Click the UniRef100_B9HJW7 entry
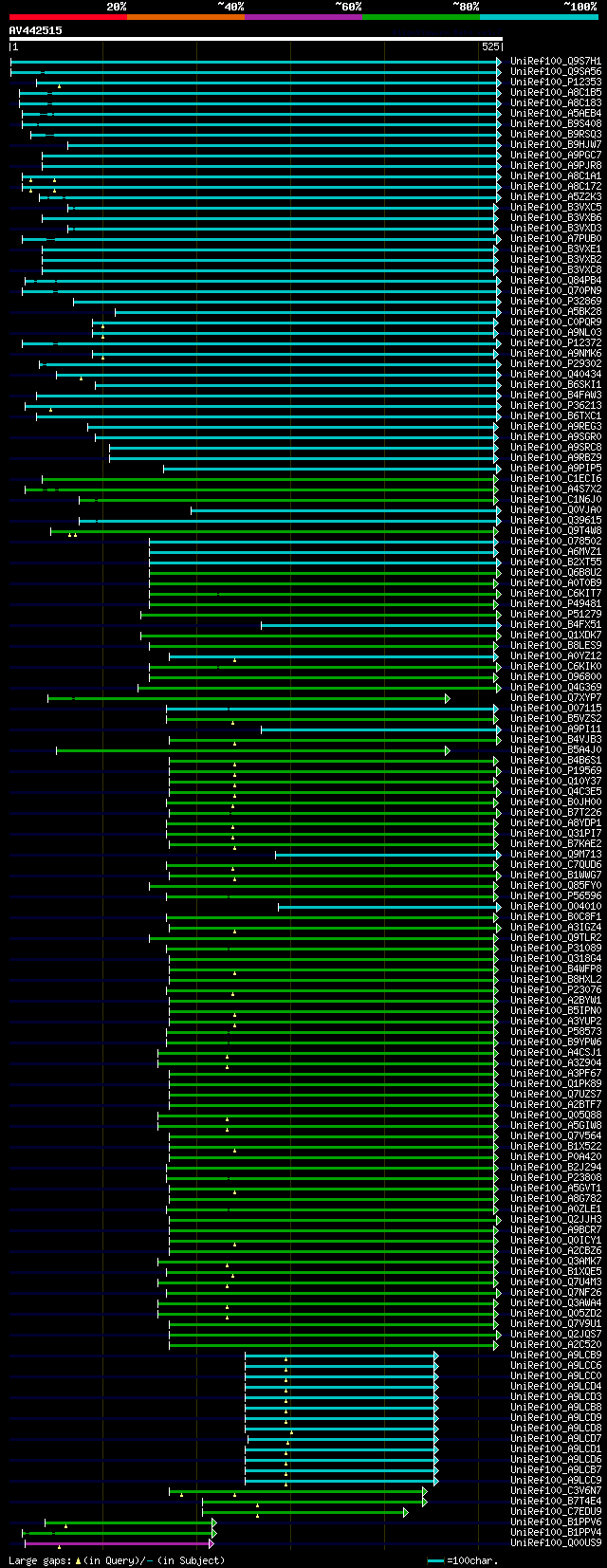This screenshot has width=607, height=1568. (x=556, y=145)
